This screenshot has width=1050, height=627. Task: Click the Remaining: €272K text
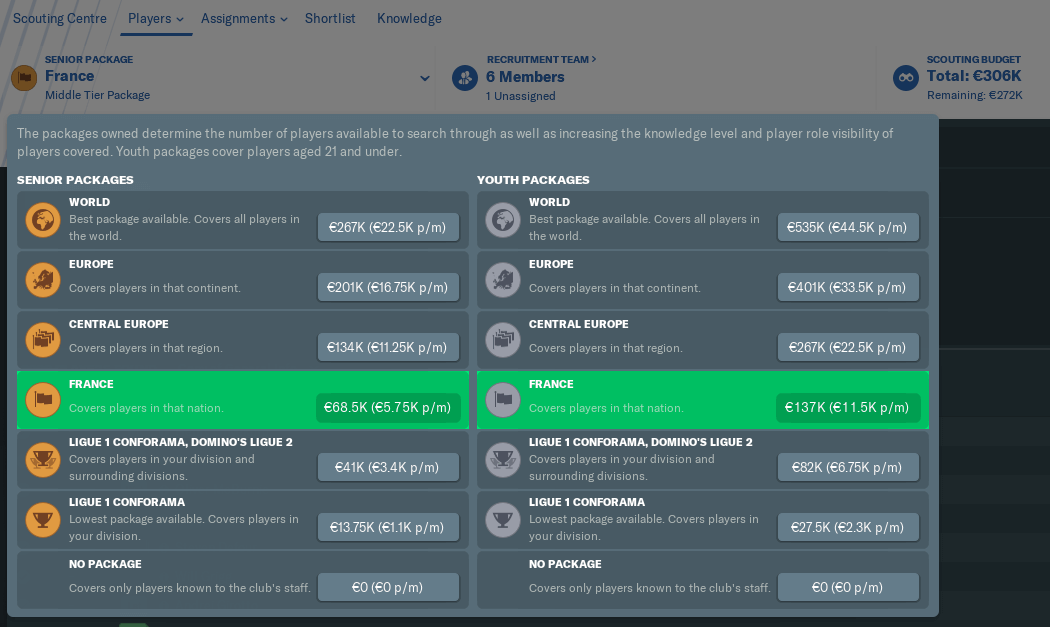[974, 95]
